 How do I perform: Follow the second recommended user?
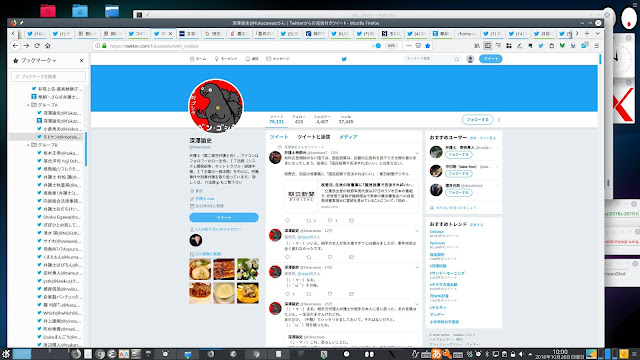[459, 173]
